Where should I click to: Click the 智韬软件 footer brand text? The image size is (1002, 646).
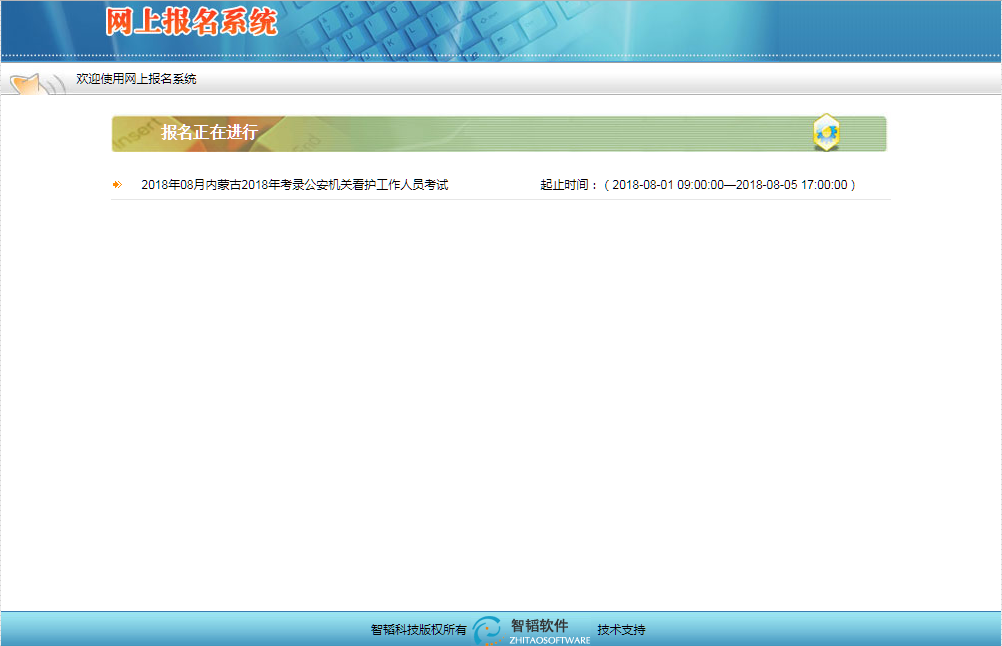540,625
